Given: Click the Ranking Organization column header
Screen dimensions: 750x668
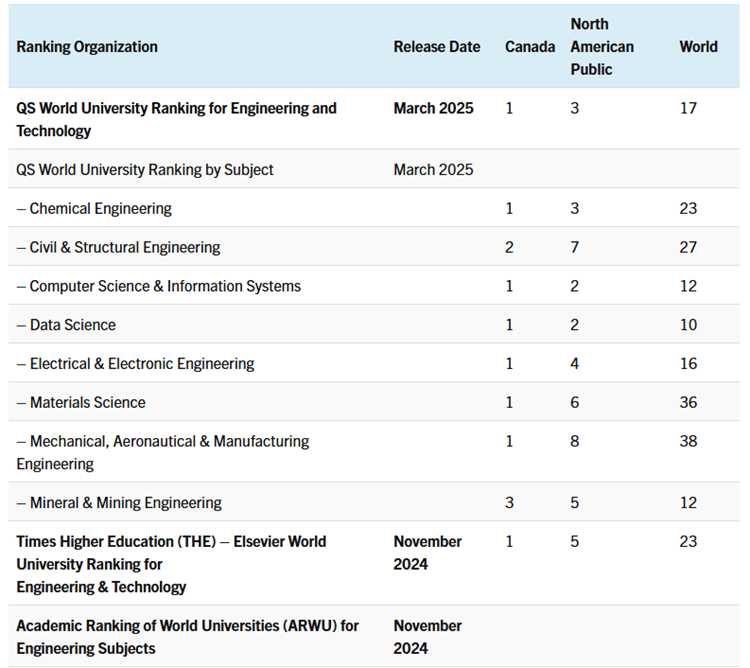Looking at the screenshot, I should pos(87,47).
